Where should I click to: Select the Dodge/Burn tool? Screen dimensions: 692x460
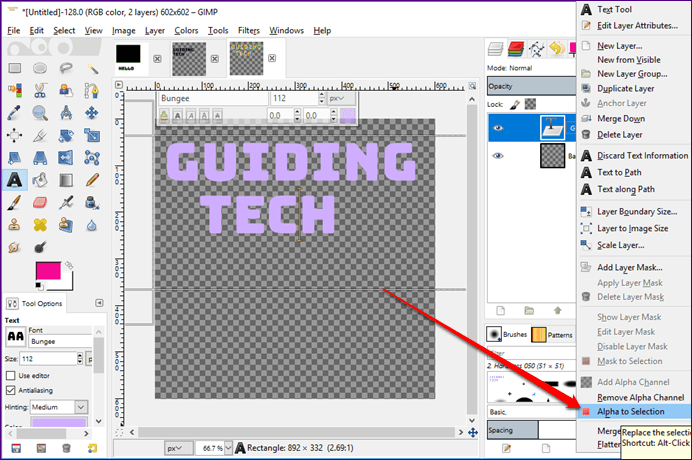point(40,247)
